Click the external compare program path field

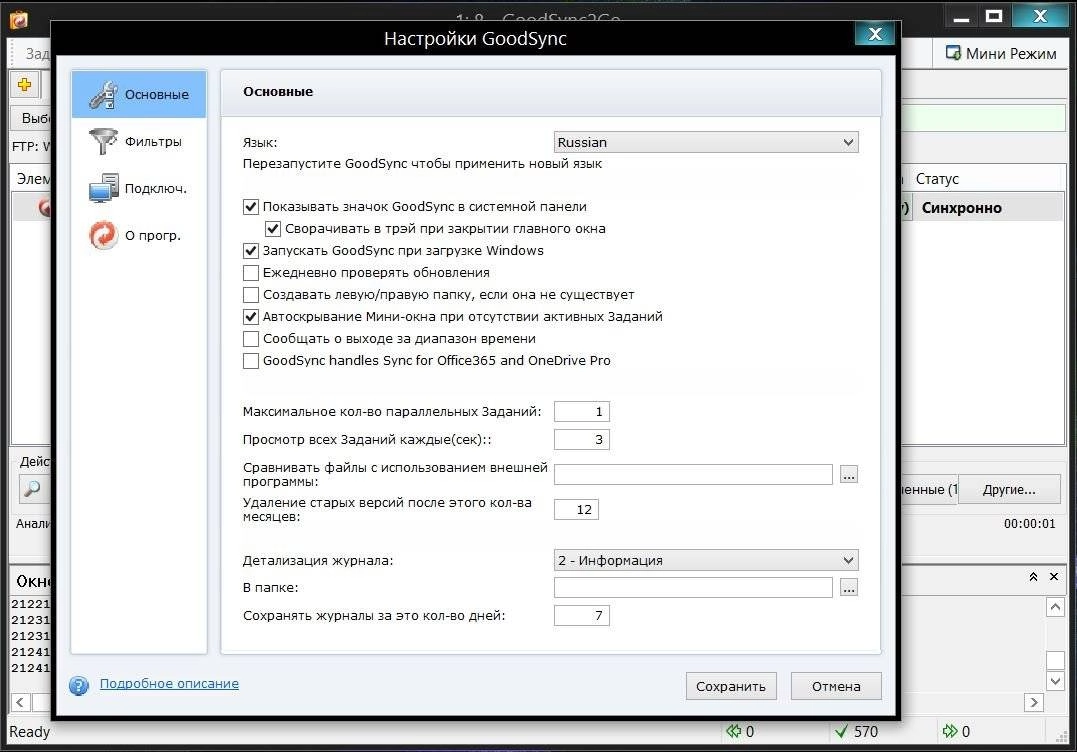[x=693, y=474]
